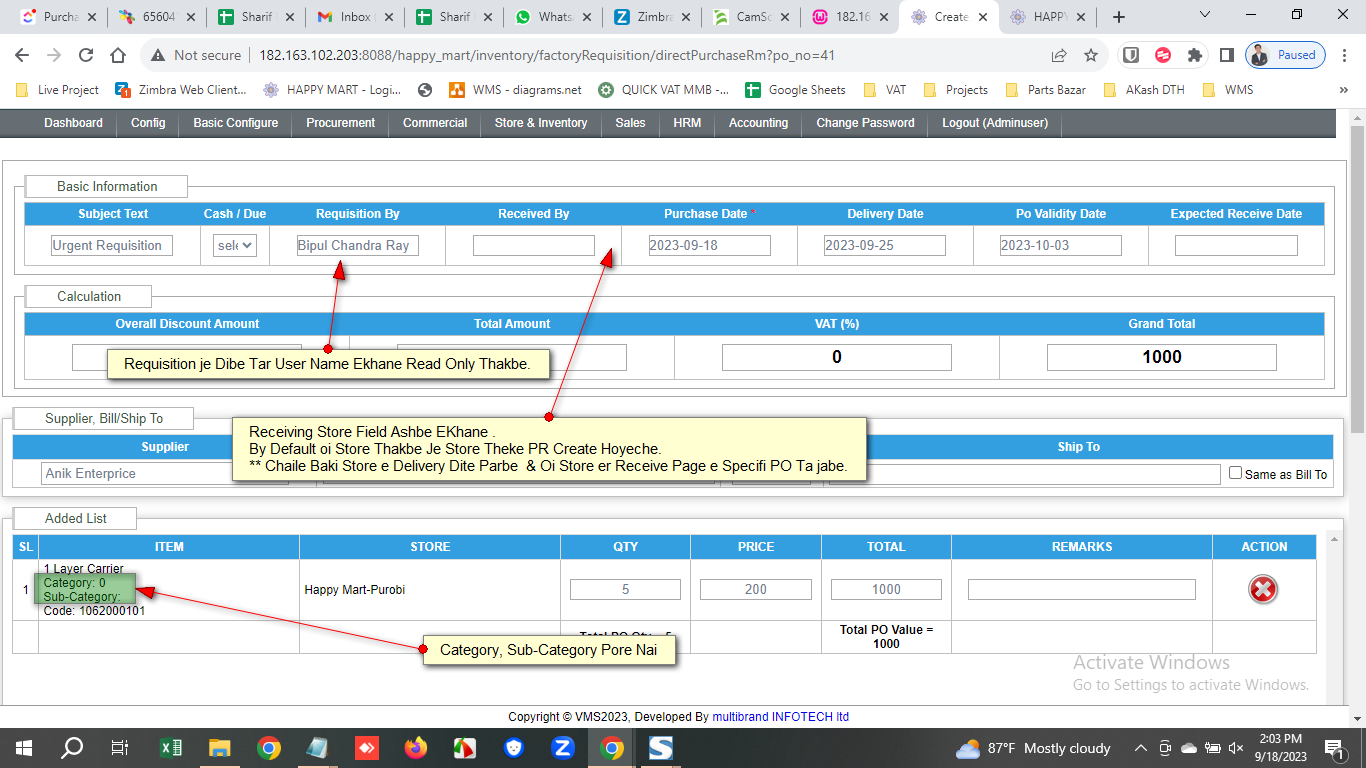The image size is (1366, 768).
Task: Open the tab search chevron in the title bar
Action: click(1205, 16)
